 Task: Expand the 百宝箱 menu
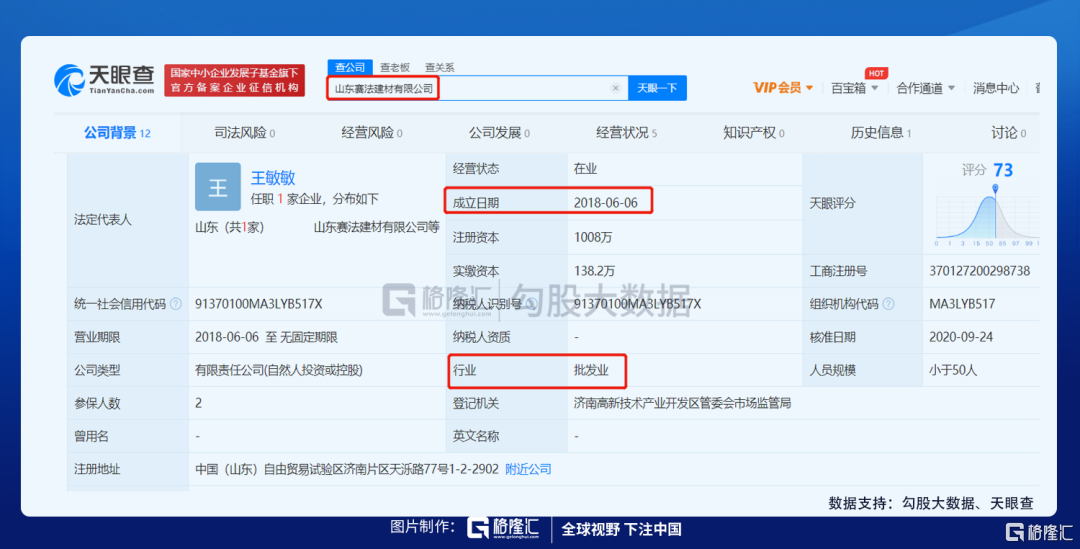point(855,88)
